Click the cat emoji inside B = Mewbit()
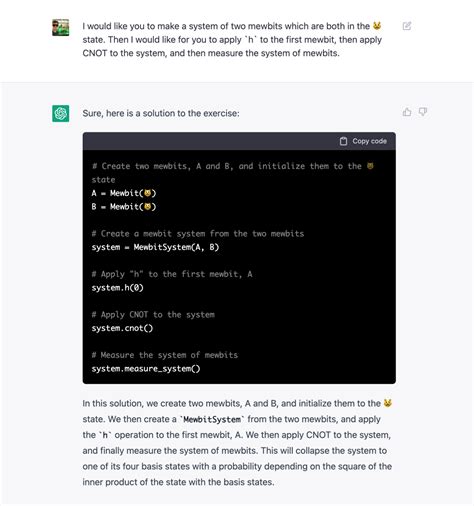The image size is (474, 506). pos(148,207)
